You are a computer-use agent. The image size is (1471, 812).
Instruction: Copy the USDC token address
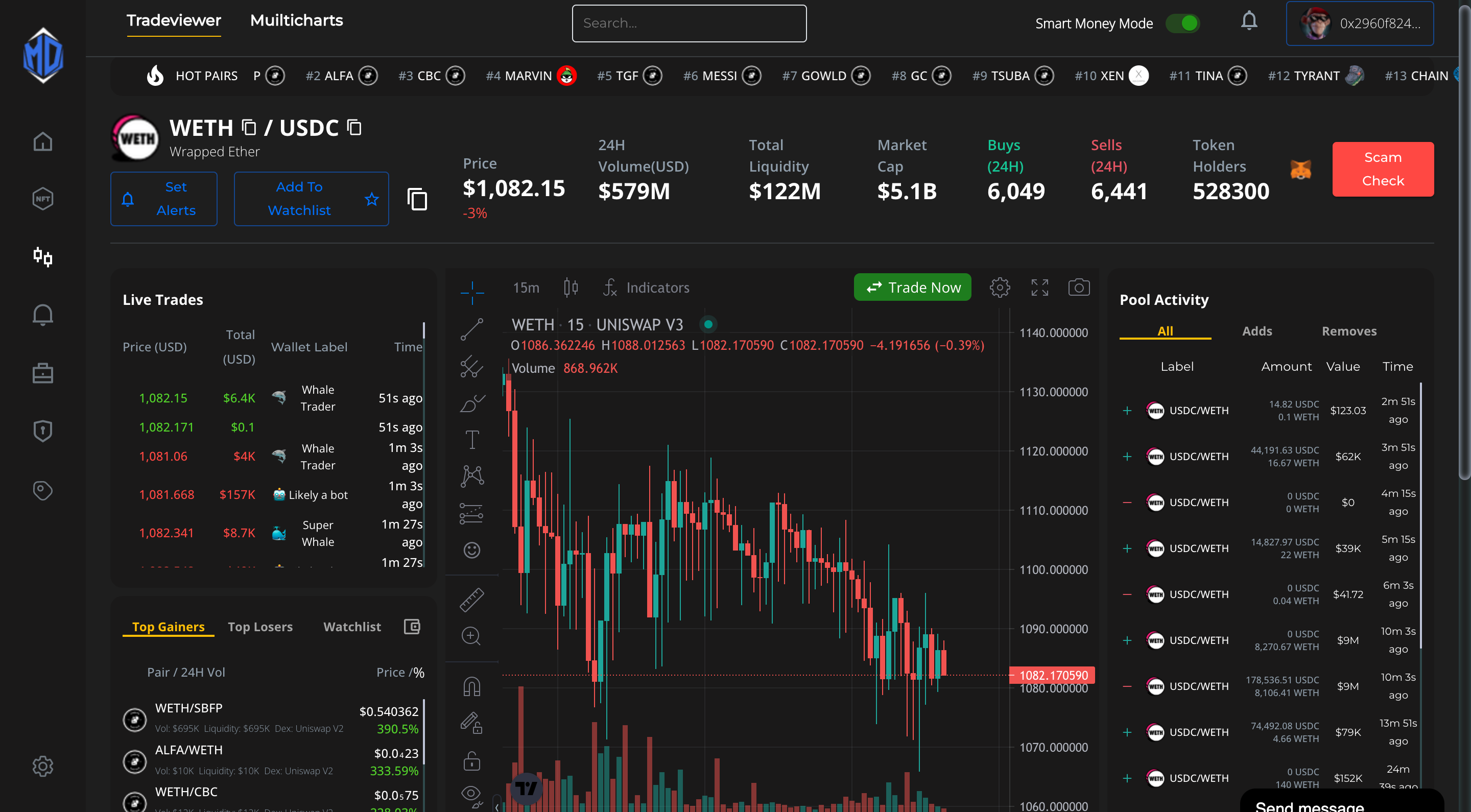pos(354,127)
